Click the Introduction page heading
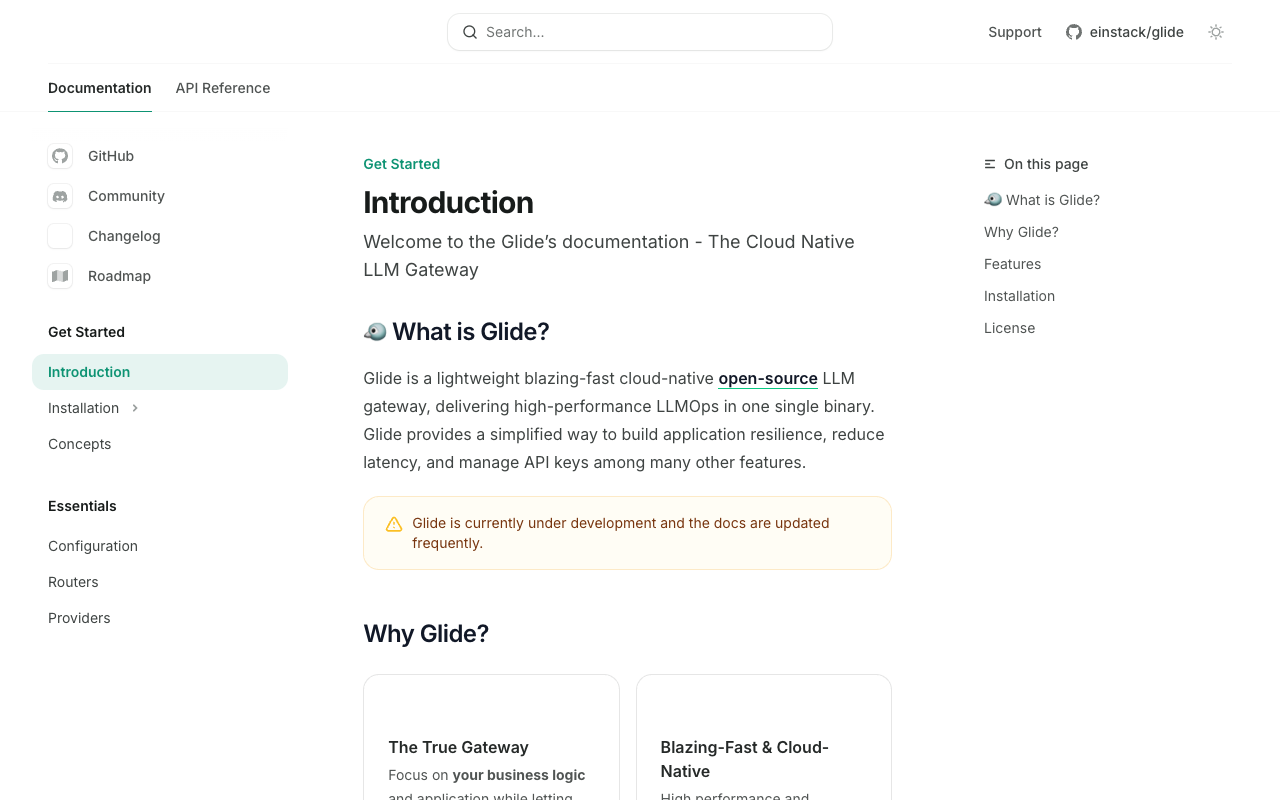Image resolution: width=1280 pixels, height=800 pixels. pos(448,202)
